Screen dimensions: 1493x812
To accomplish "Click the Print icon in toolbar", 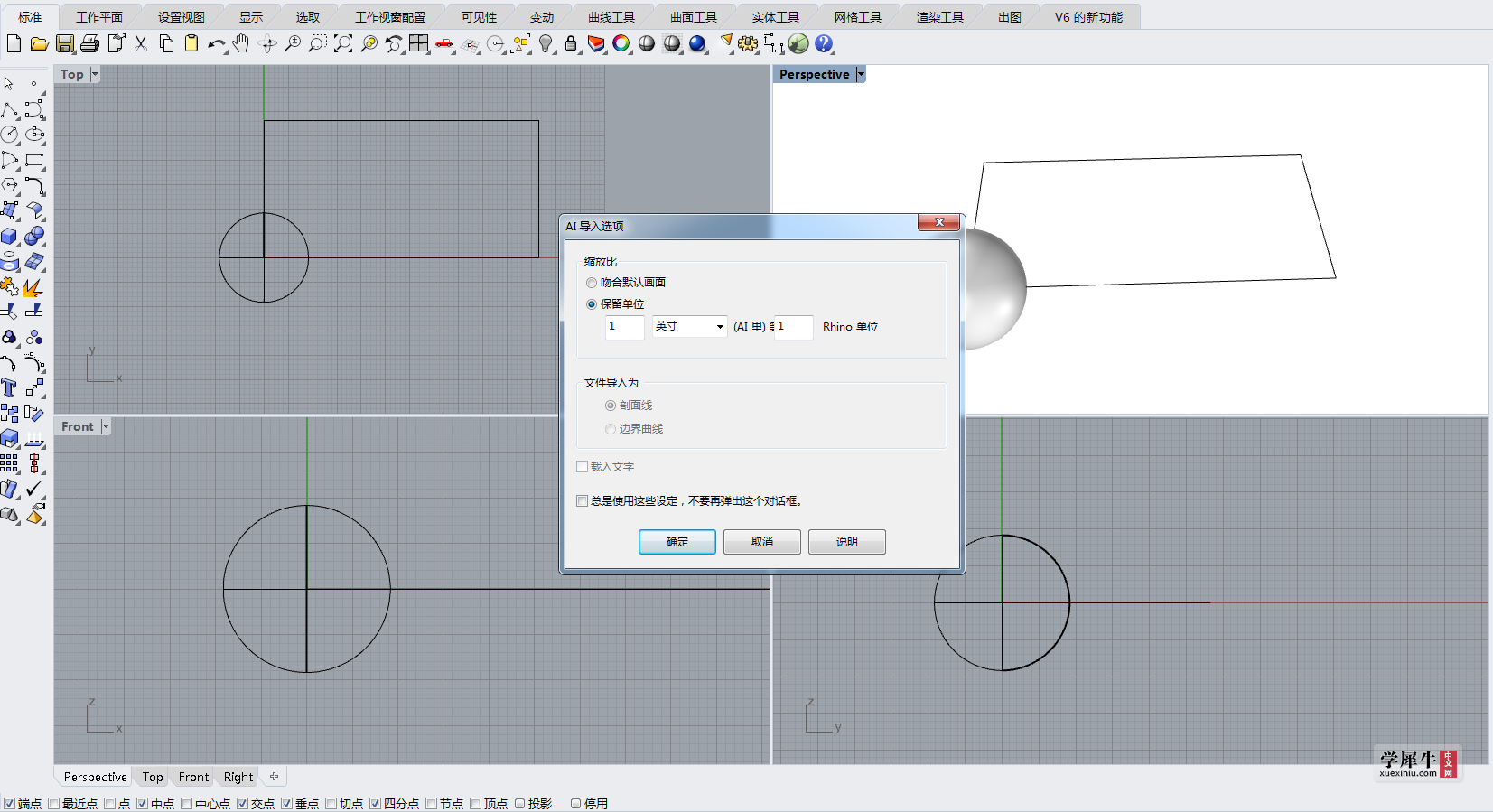I will pos(90,43).
